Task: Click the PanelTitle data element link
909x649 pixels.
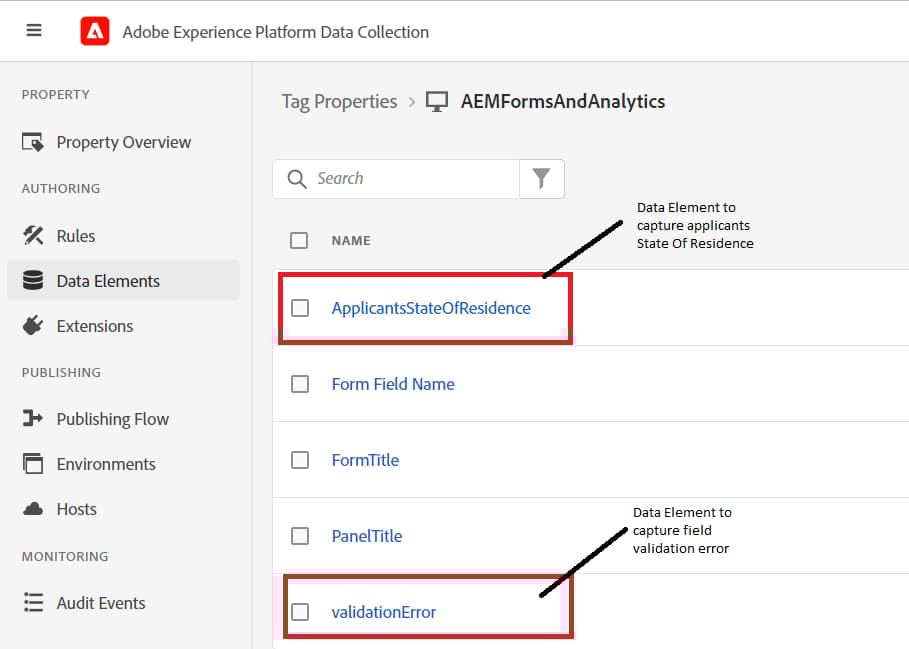Action: point(367,536)
